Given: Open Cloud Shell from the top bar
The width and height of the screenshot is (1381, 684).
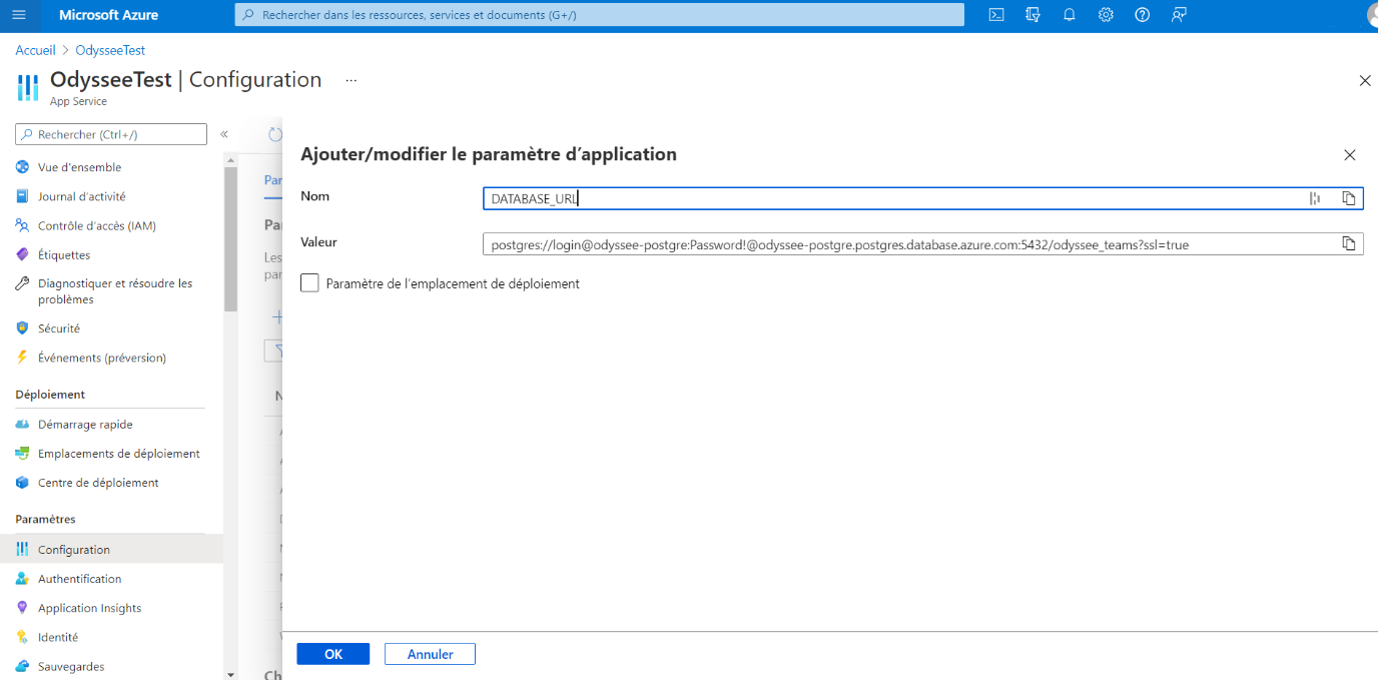Looking at the screenshot, I should click(x=996, y=15).
